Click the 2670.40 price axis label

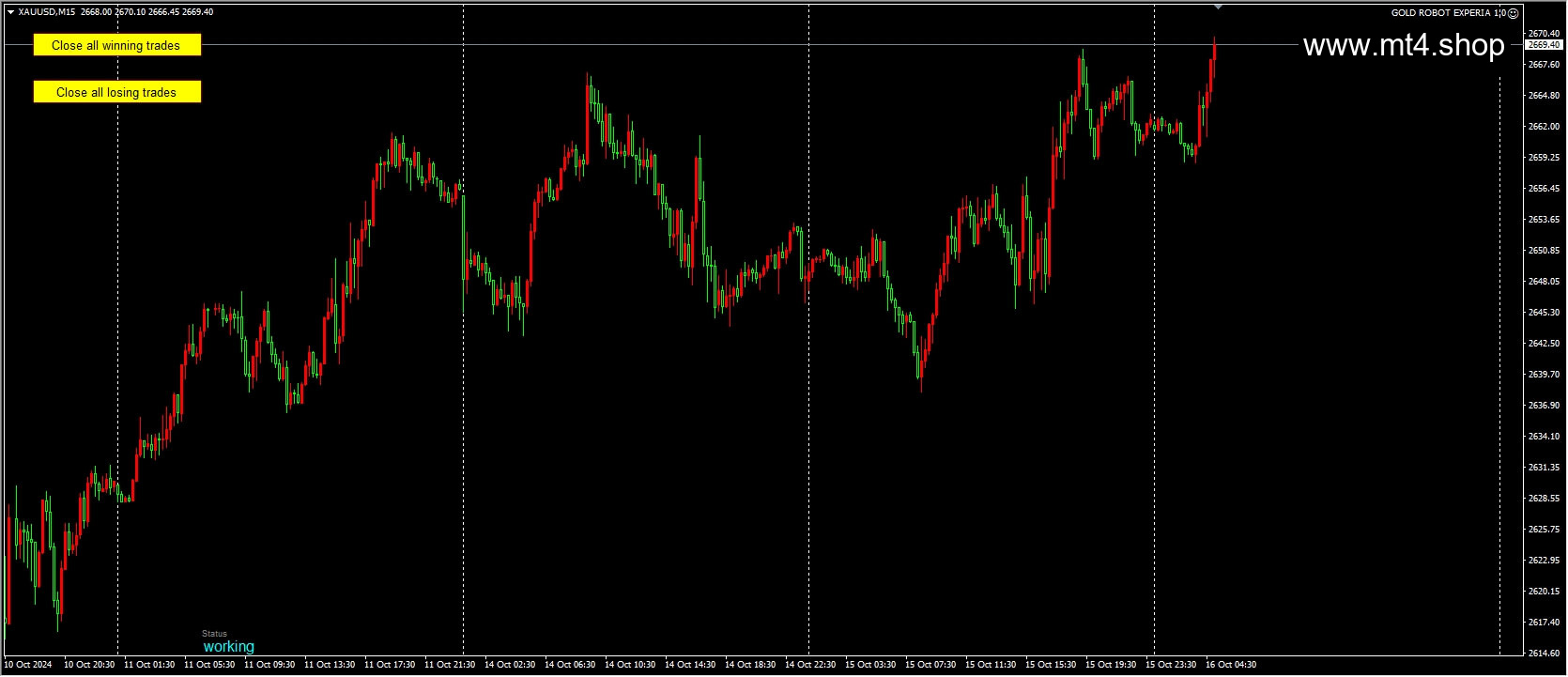click(x=1544, y=34)
